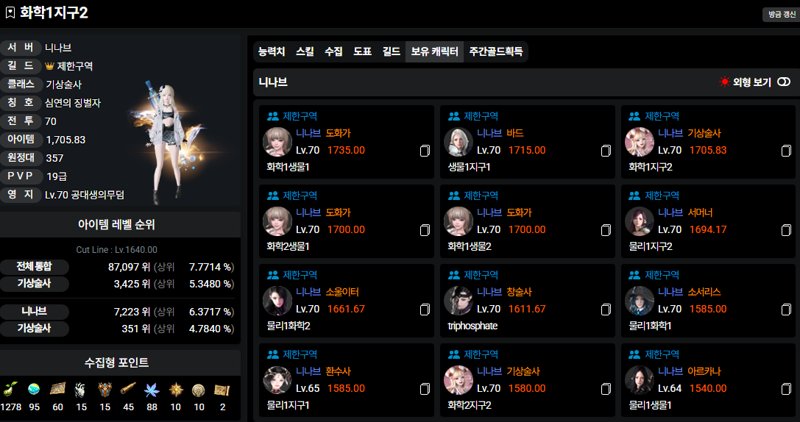Image resolution: width=800 pixels, height=422 pixels.
Task: Open 제한구역 guild link in profile
Action: pos(74,66)
